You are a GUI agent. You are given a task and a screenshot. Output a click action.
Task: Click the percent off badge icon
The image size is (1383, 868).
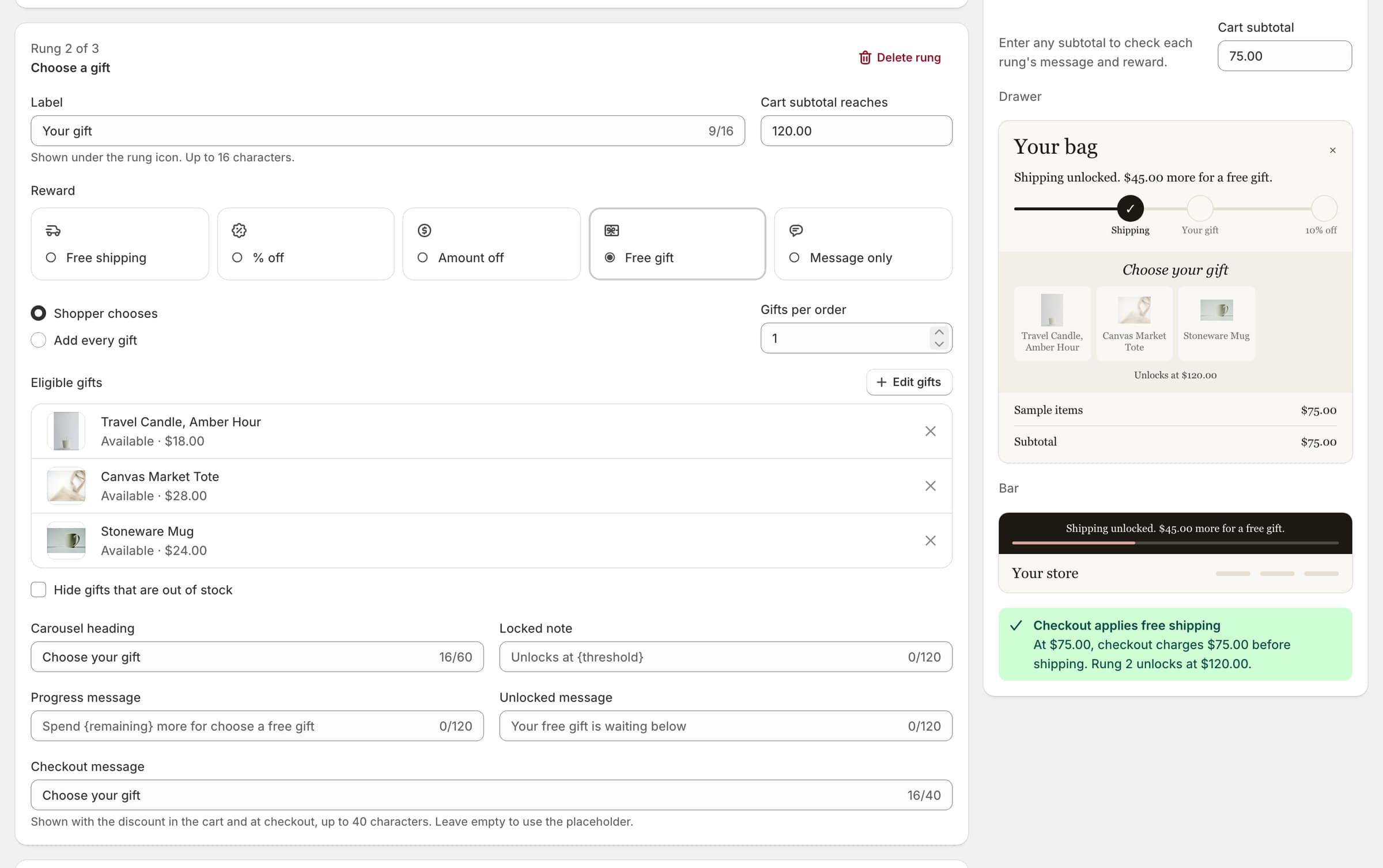click(239, 230)
